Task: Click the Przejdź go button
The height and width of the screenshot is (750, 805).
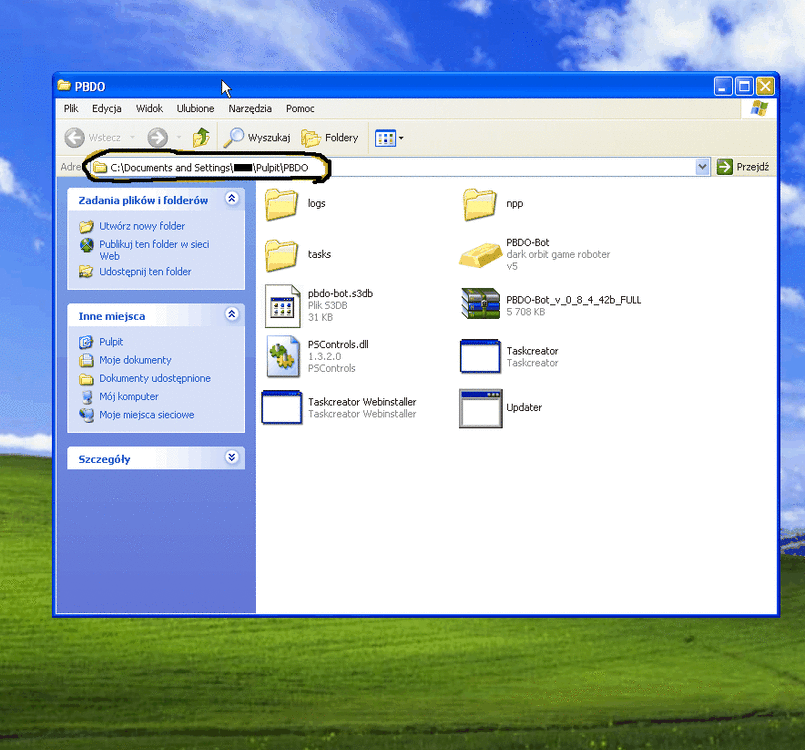Action: point(743,167)
